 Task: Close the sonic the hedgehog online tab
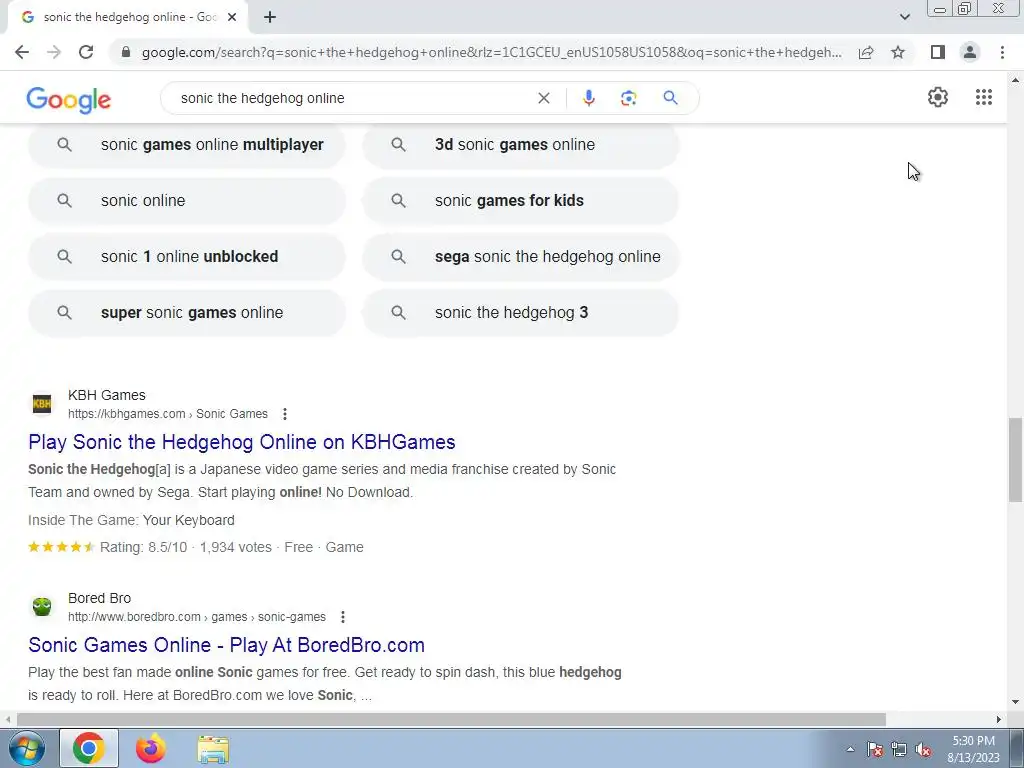[x=232, y=18]
